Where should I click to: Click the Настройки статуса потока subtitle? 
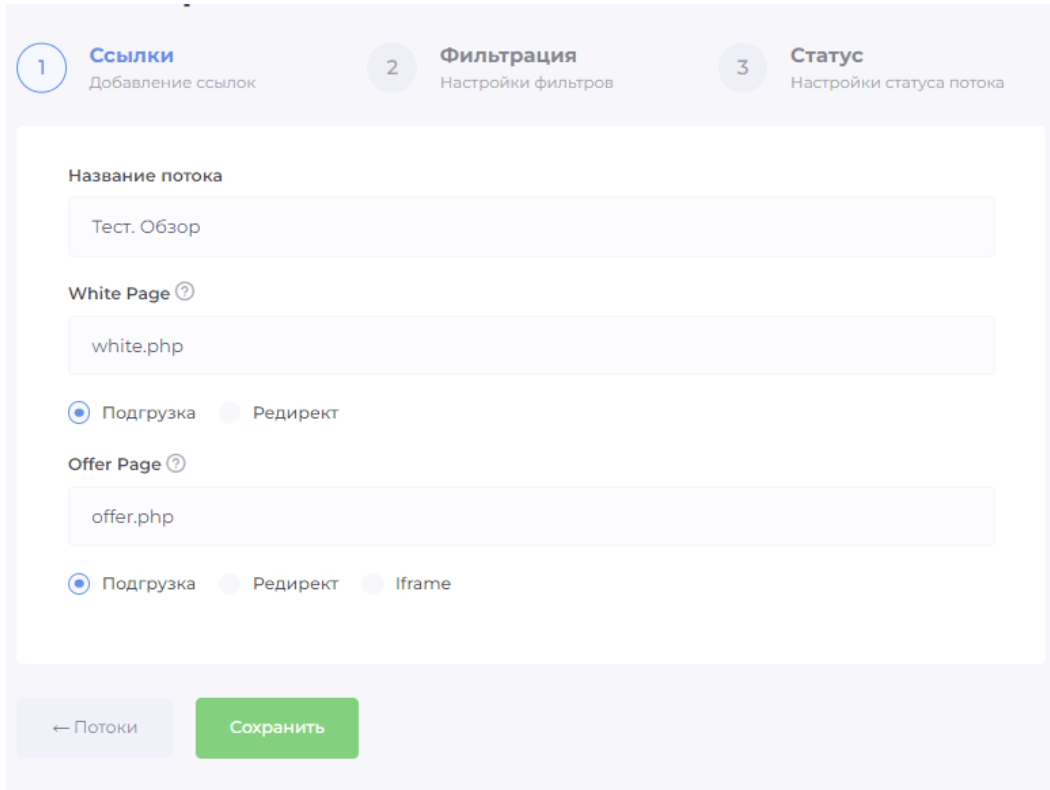coord(896,83)
